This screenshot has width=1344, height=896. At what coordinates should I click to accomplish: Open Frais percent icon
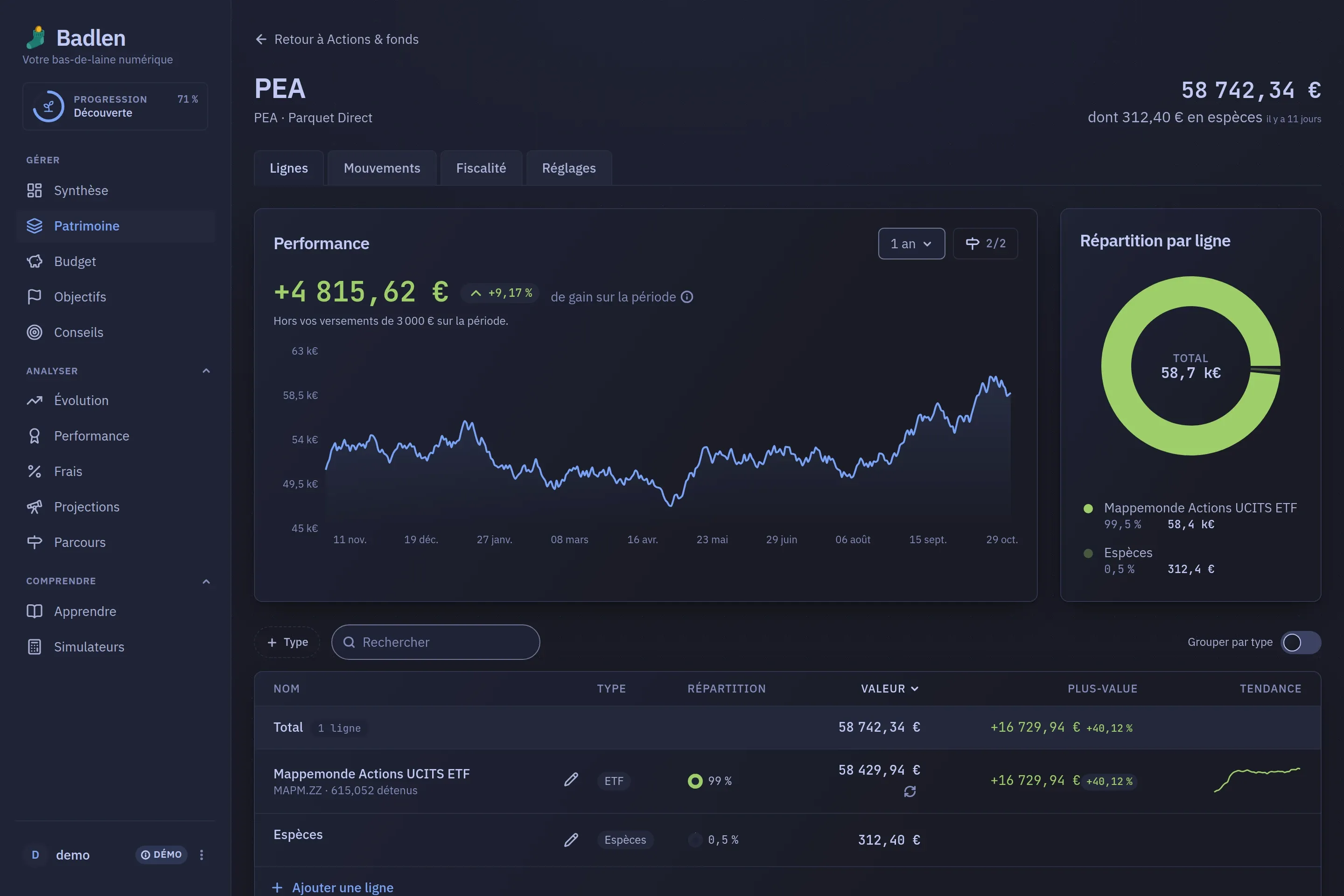34,471
